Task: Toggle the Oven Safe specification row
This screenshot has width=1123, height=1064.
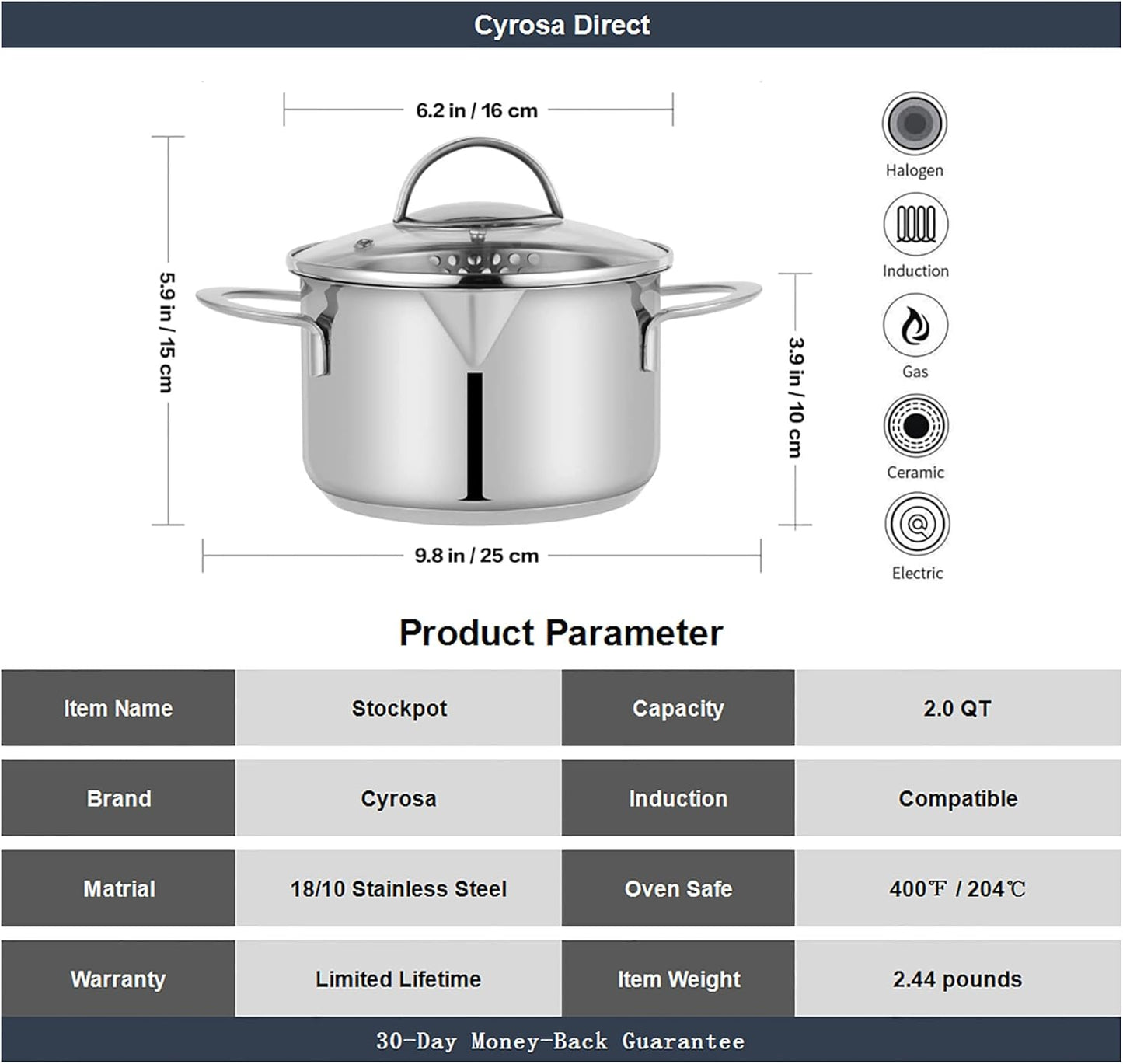Action: (678, 889)
